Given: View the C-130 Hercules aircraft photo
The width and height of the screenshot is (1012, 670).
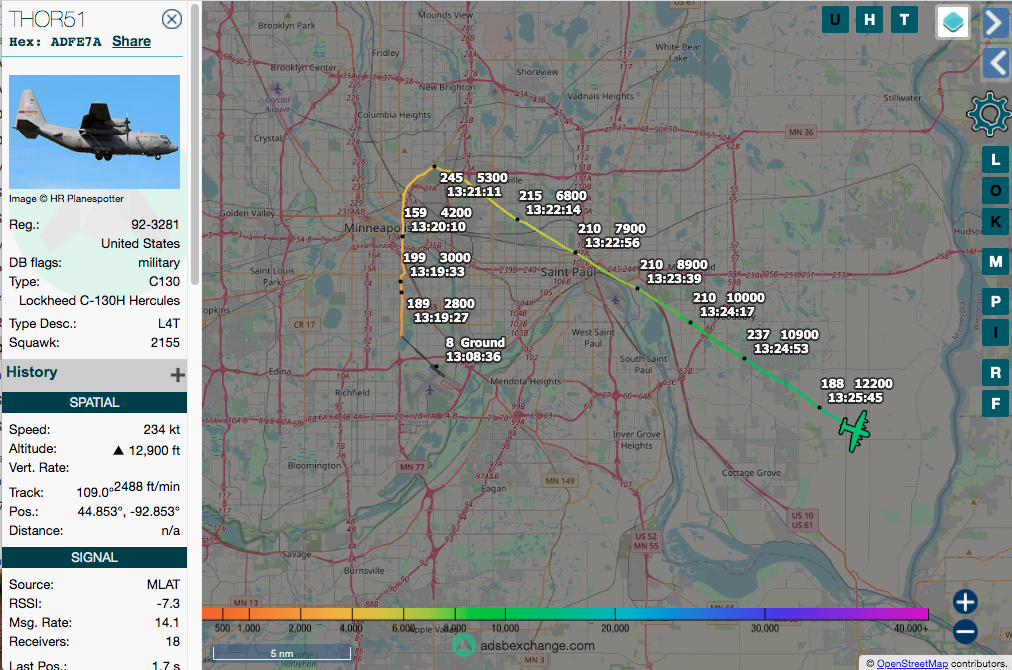Looking at the screenshot, I should click(94, 132).
